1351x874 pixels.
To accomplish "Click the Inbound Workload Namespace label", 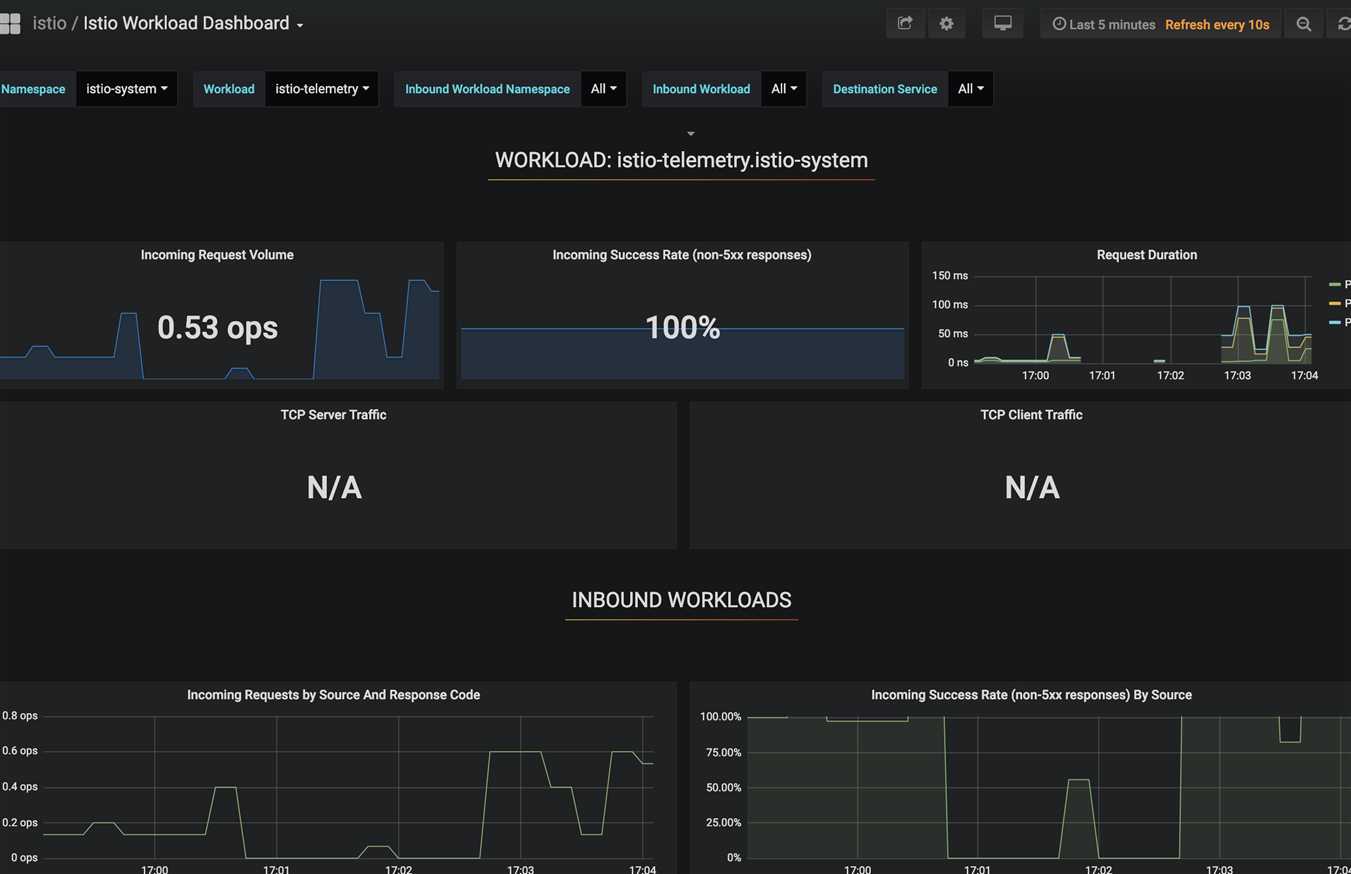I will [487, 89].
